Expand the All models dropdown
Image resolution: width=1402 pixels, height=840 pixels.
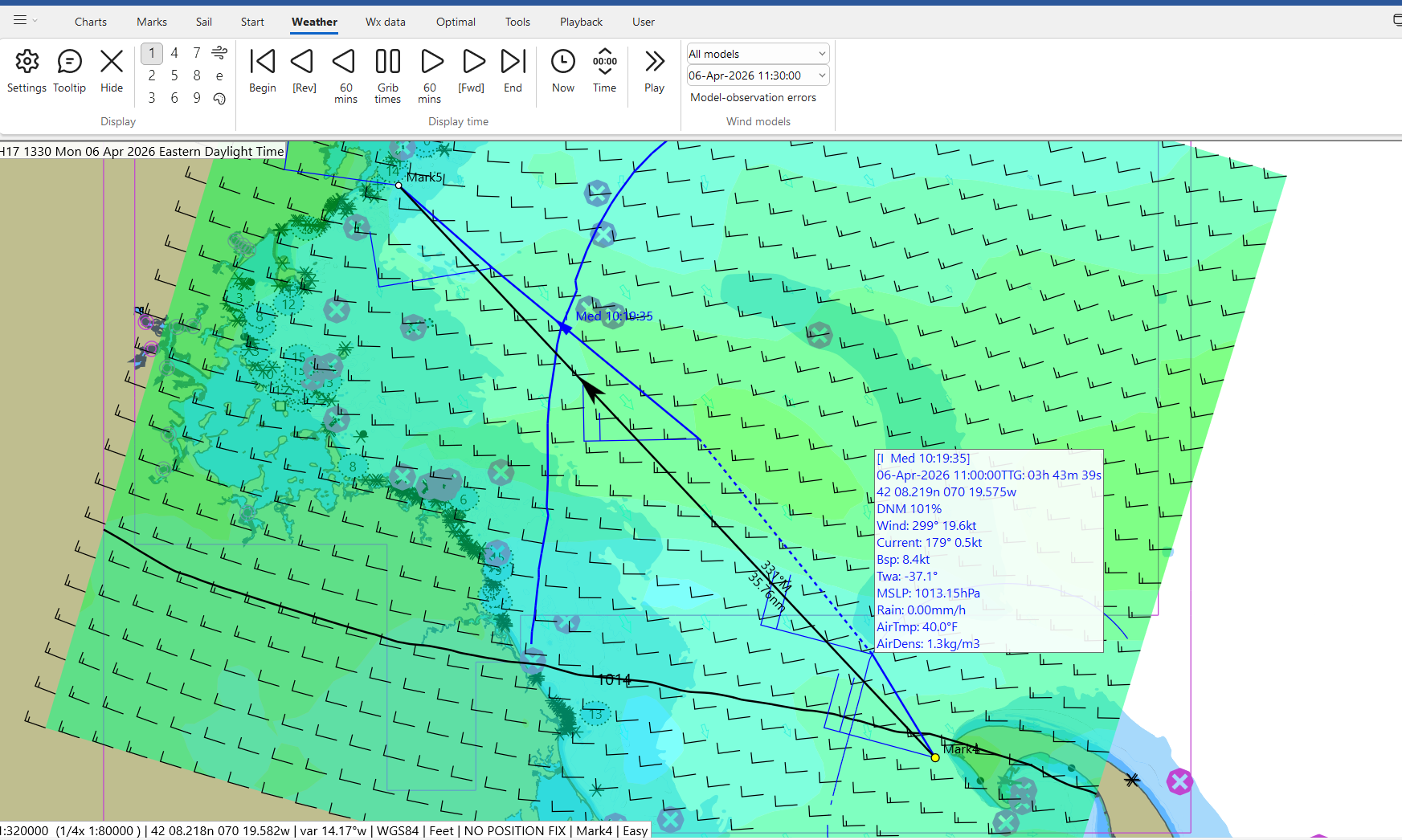758,54
